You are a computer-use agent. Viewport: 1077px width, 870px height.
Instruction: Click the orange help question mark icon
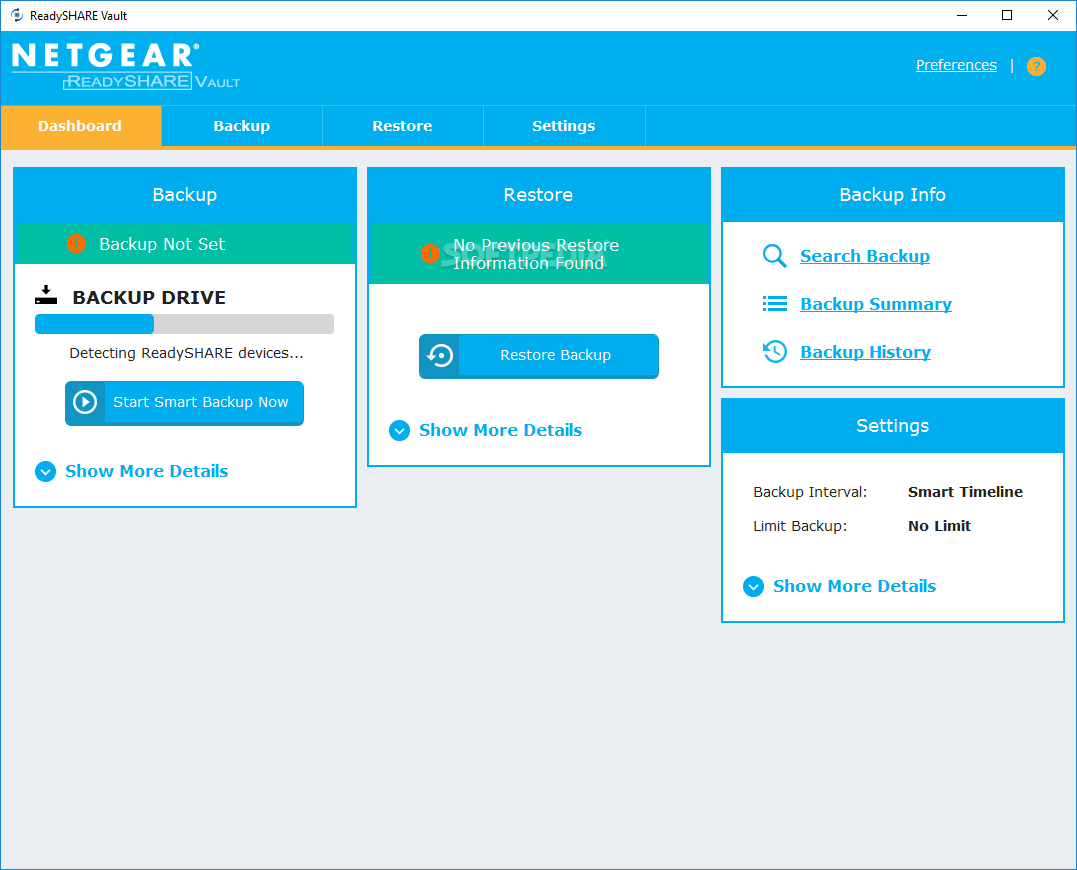coord(1036,66)
